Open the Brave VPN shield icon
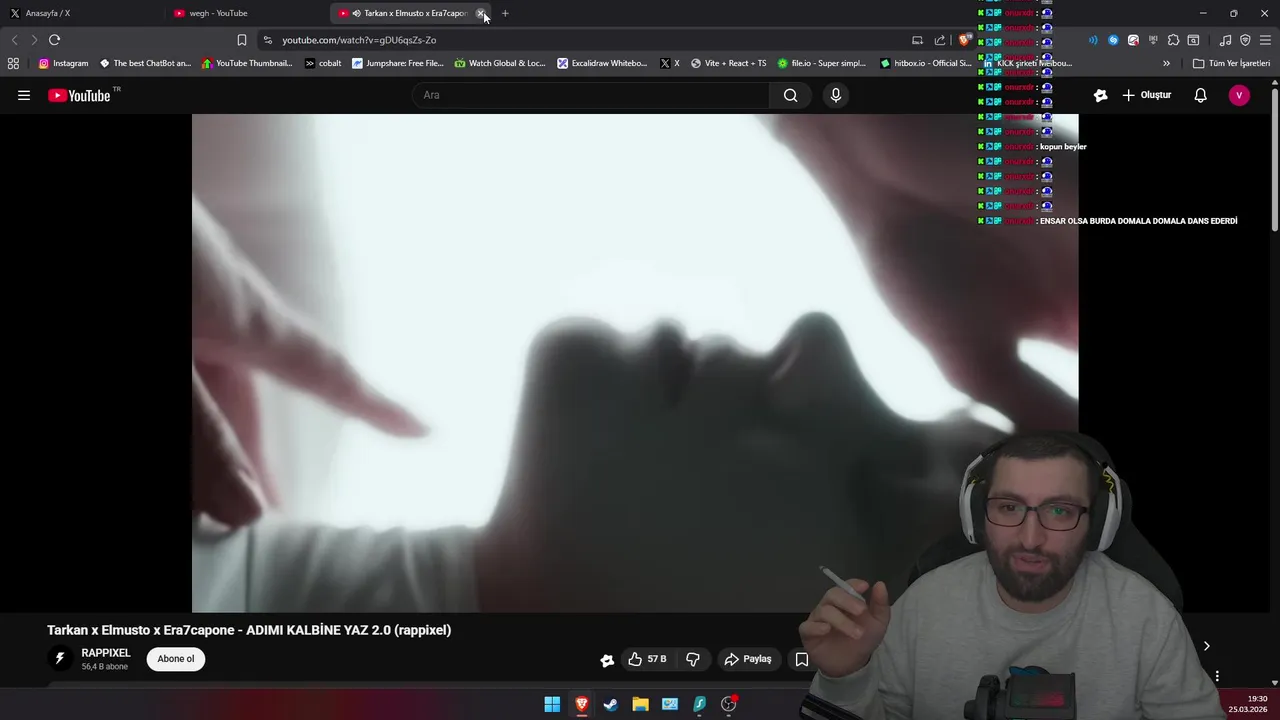The width and height of the screenshot is (1280, 720). coord(1245,40)
